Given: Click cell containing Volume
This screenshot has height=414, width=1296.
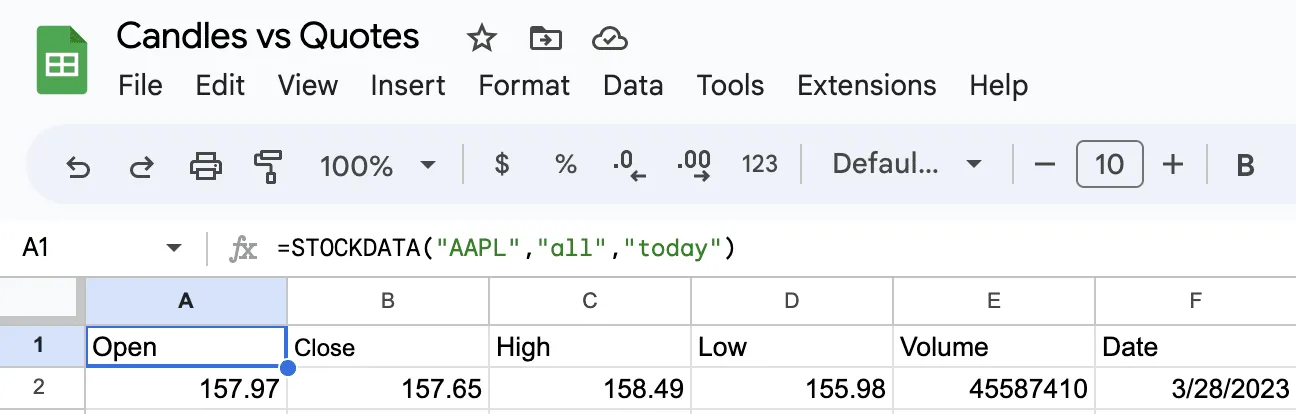Looking at the screenshot, I should click(994, 346).
